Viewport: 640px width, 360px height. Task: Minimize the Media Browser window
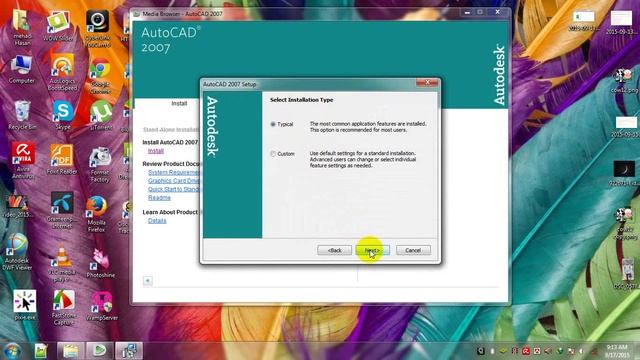tap(467, 12)
